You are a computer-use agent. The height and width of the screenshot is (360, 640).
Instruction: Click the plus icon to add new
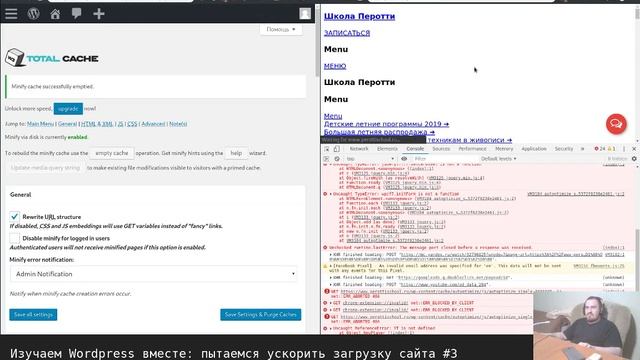[99, 14]
